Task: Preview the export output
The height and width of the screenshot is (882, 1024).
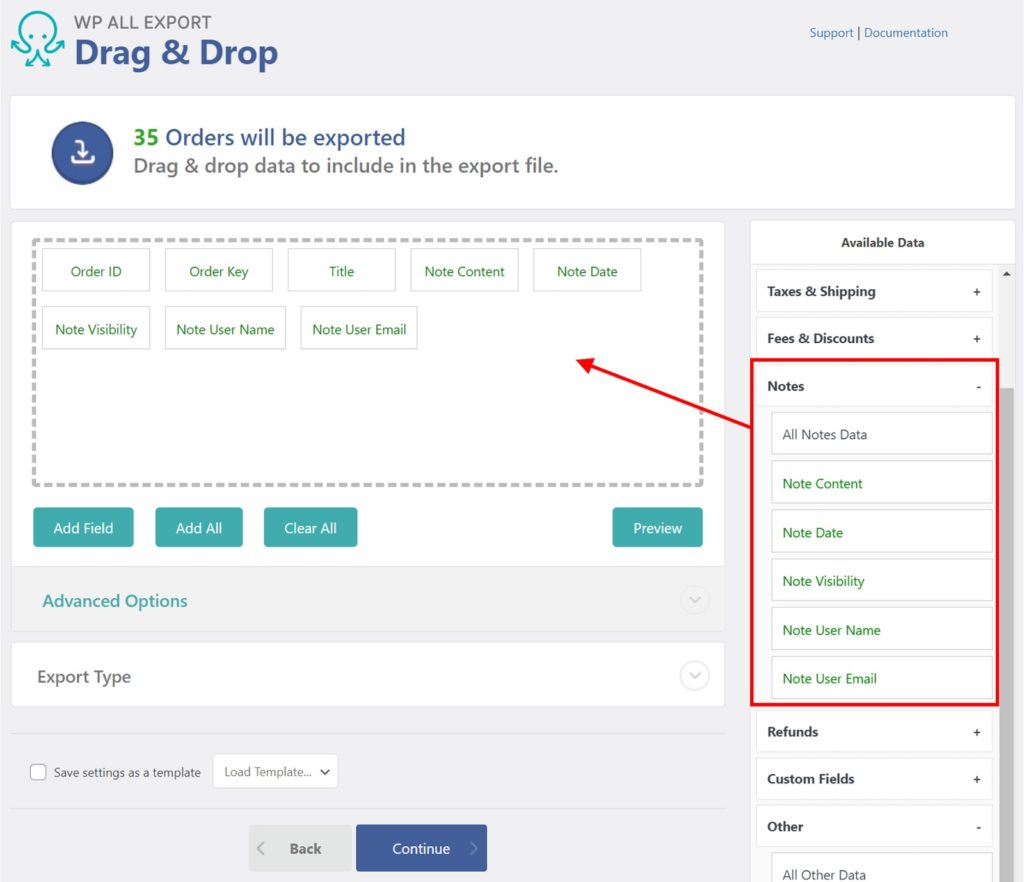Action: [x=657, y=527]
